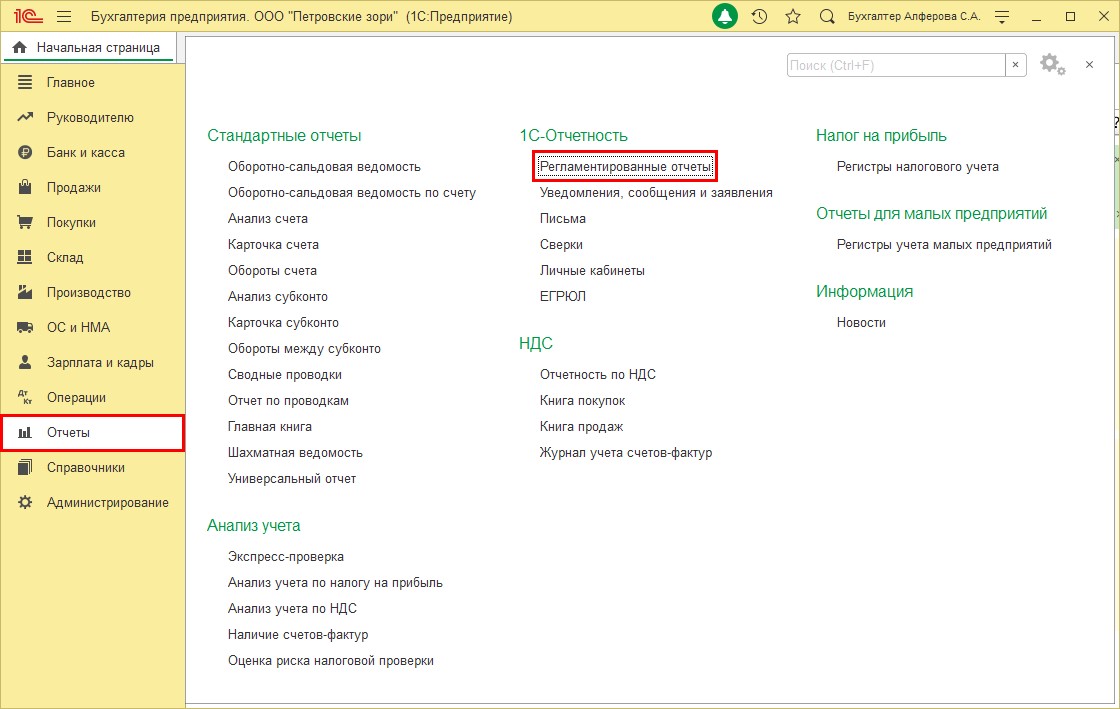Click the Склад grid icon
1120x709 pixels.
pos(25,257)
